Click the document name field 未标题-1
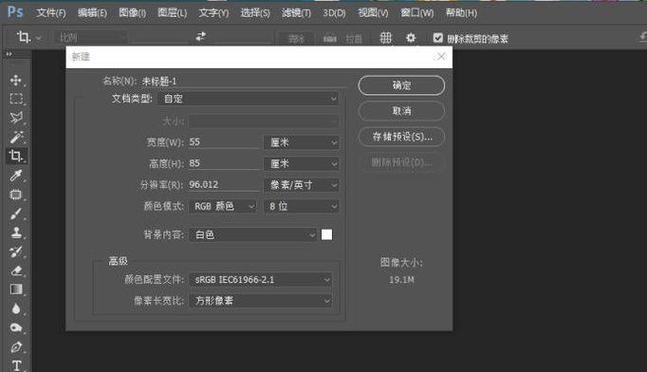This screenshot has height=372, width=647. 243,82
